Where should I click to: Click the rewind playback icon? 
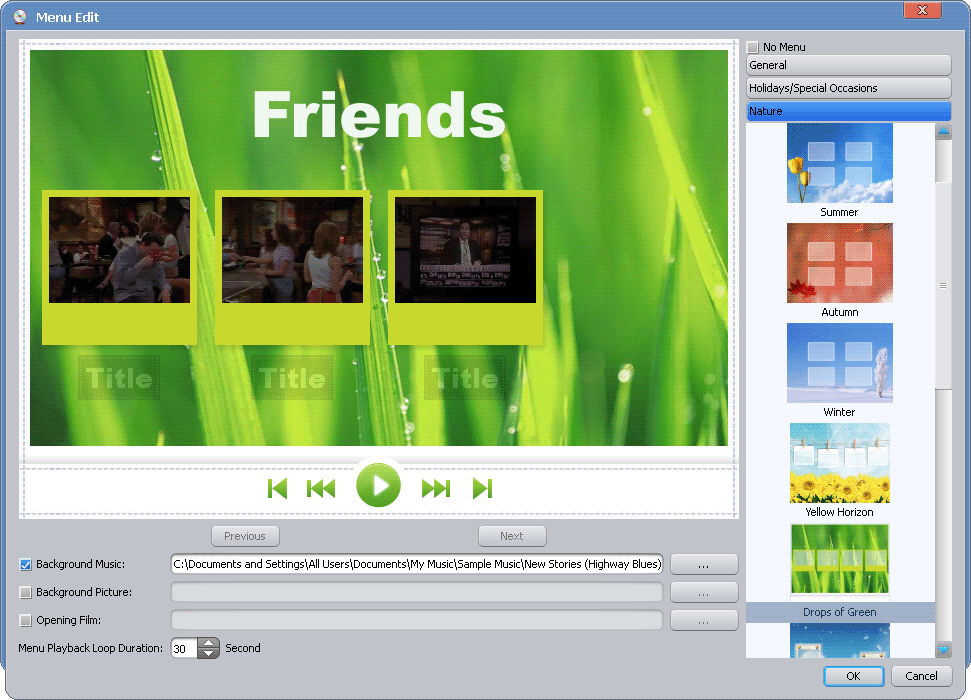(321, 489)
